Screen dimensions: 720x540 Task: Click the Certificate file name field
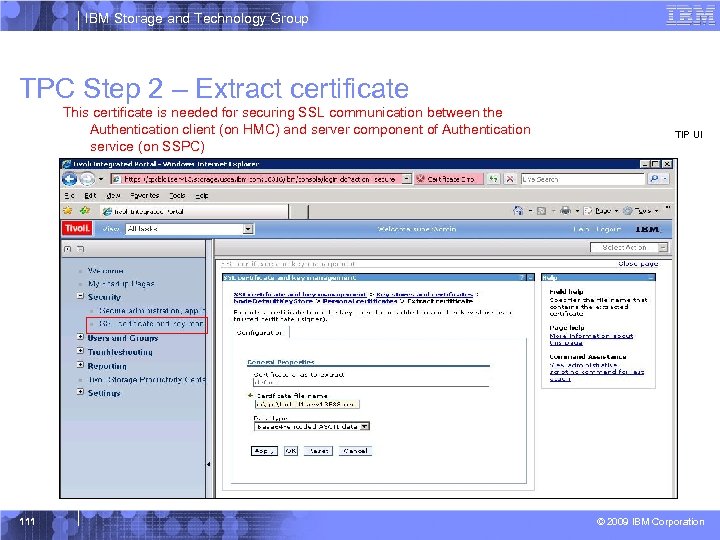307,404
